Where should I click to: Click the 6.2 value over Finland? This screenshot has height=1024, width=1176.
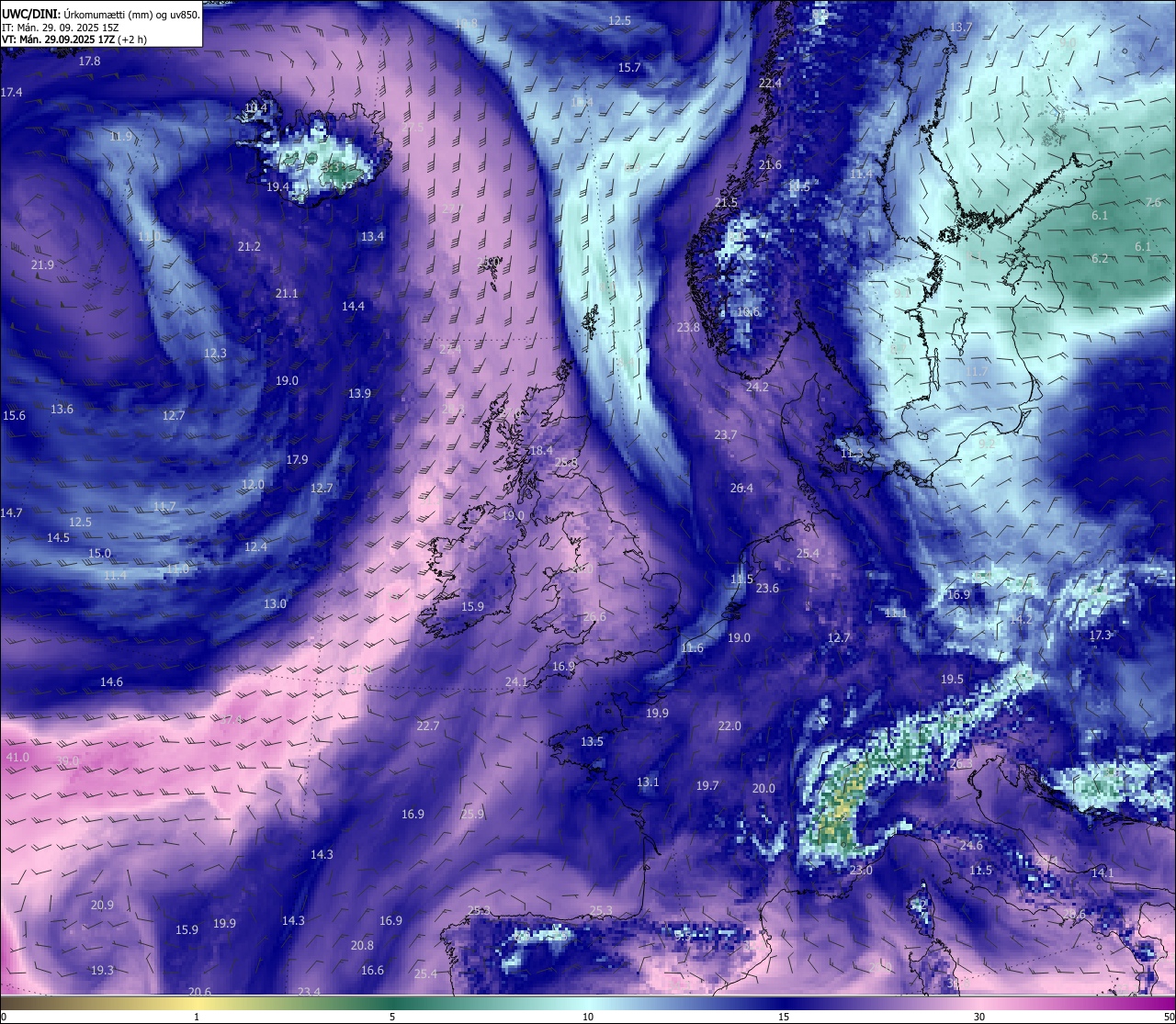[1100, 259]
